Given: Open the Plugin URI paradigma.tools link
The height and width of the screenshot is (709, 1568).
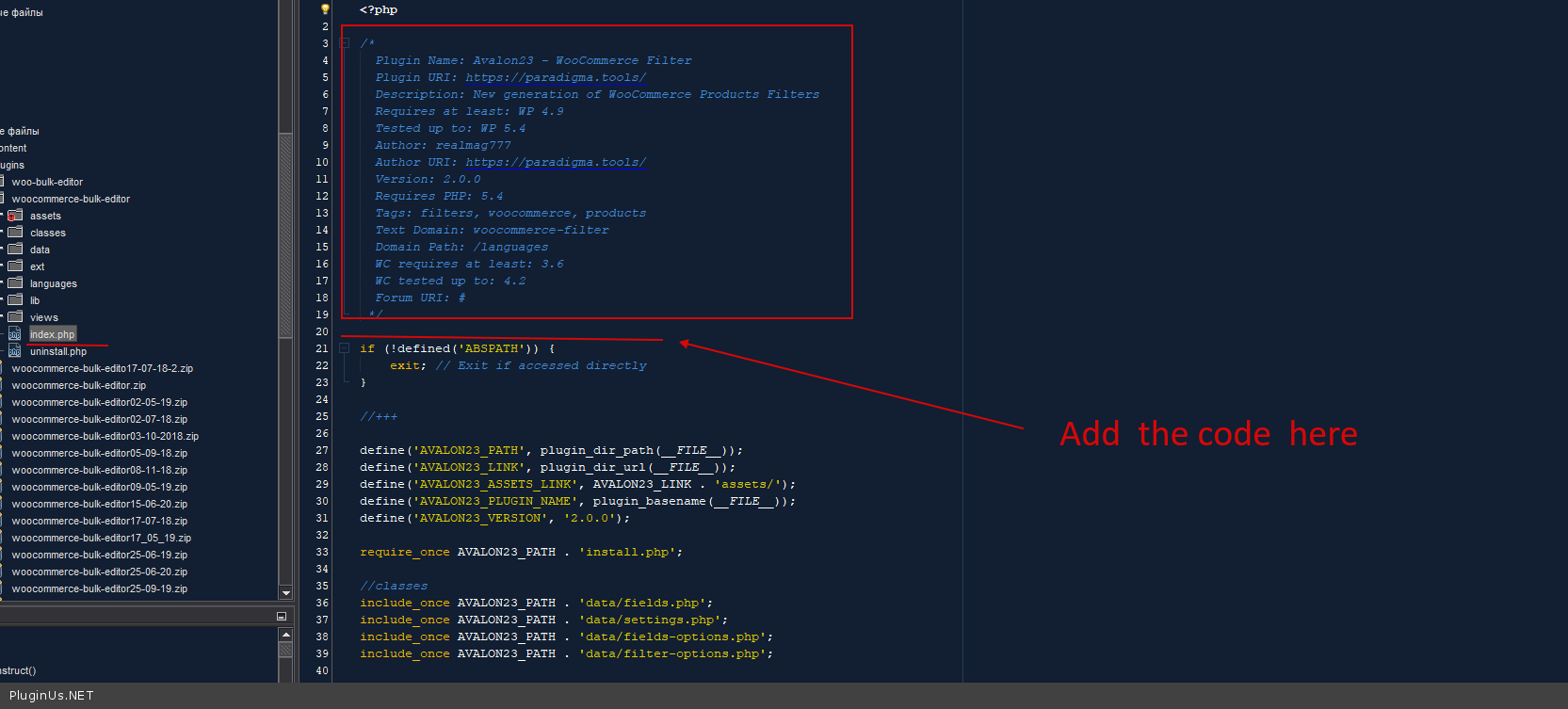Looking at the screenshot, I should (x=556, y=77).
